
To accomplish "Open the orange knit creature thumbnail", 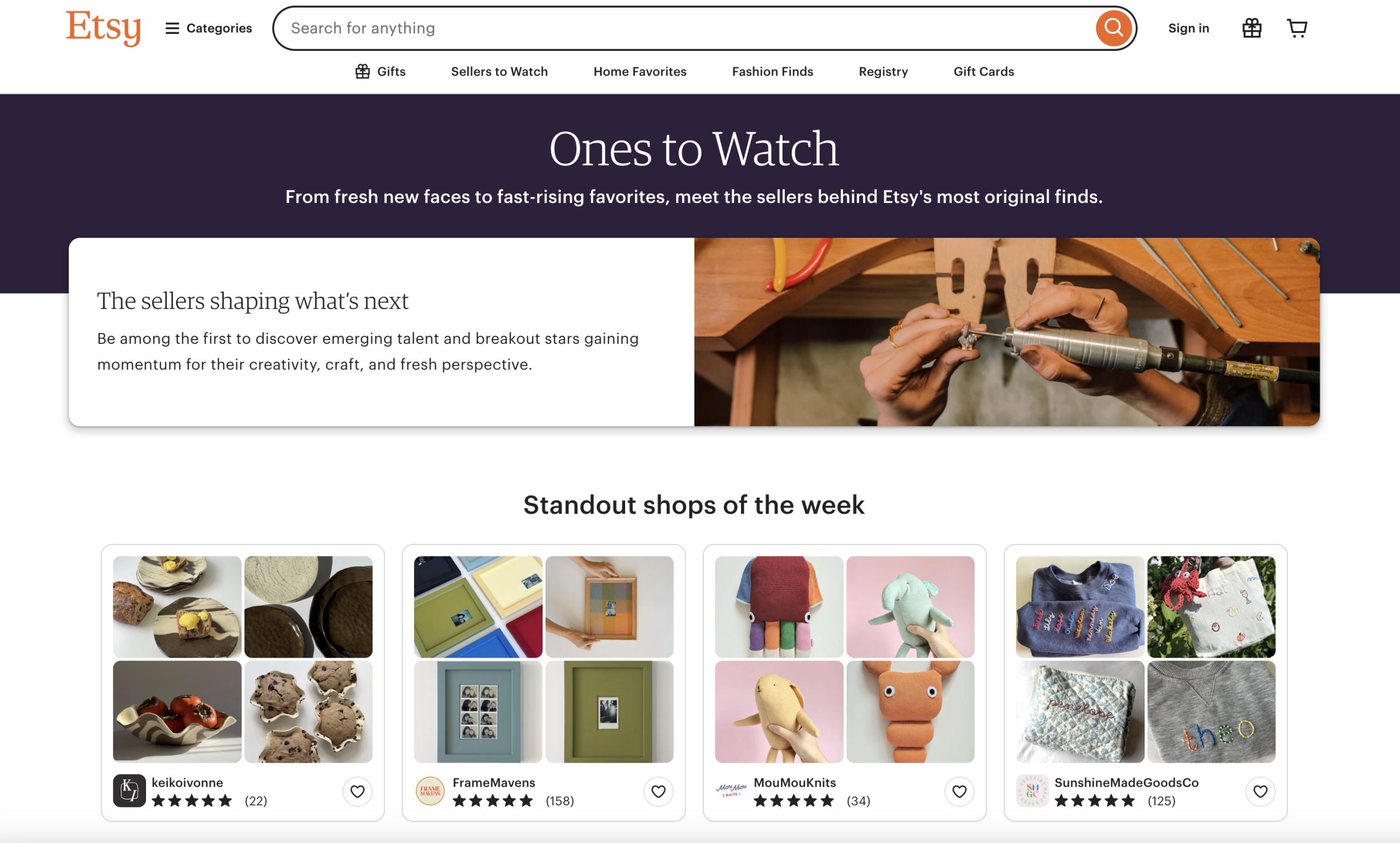I will coord(909,711).
